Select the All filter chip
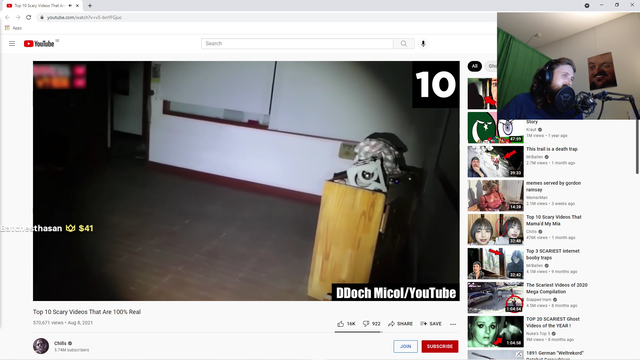 point(474,66)
